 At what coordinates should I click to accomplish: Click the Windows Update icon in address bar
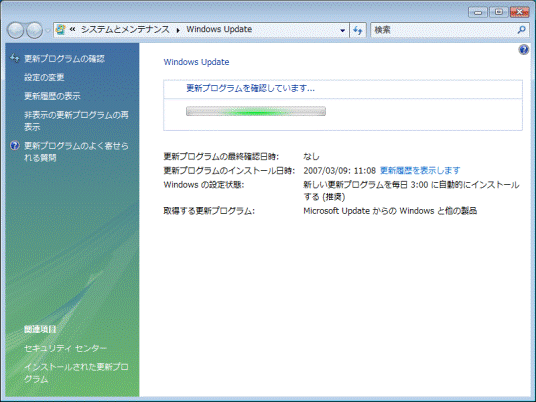[x=61, y=30]
